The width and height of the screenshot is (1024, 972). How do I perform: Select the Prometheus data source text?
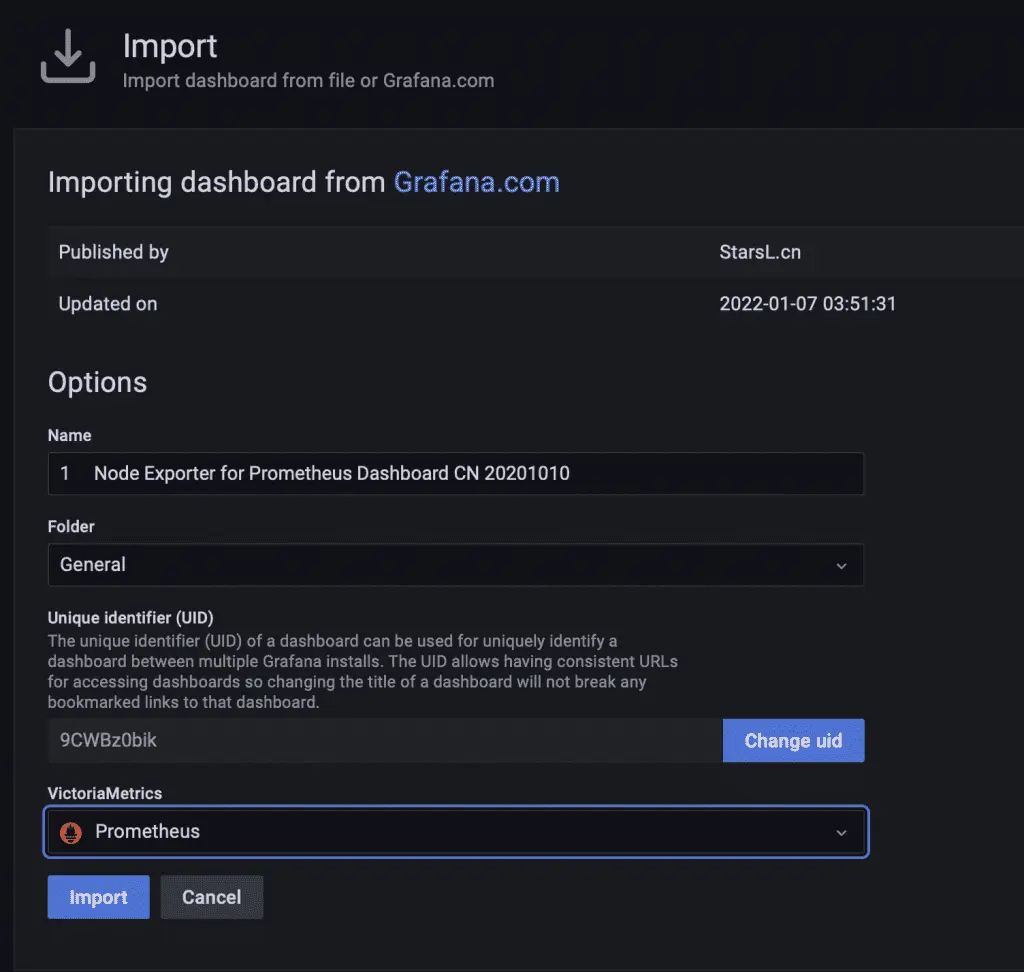coord(147,832)
